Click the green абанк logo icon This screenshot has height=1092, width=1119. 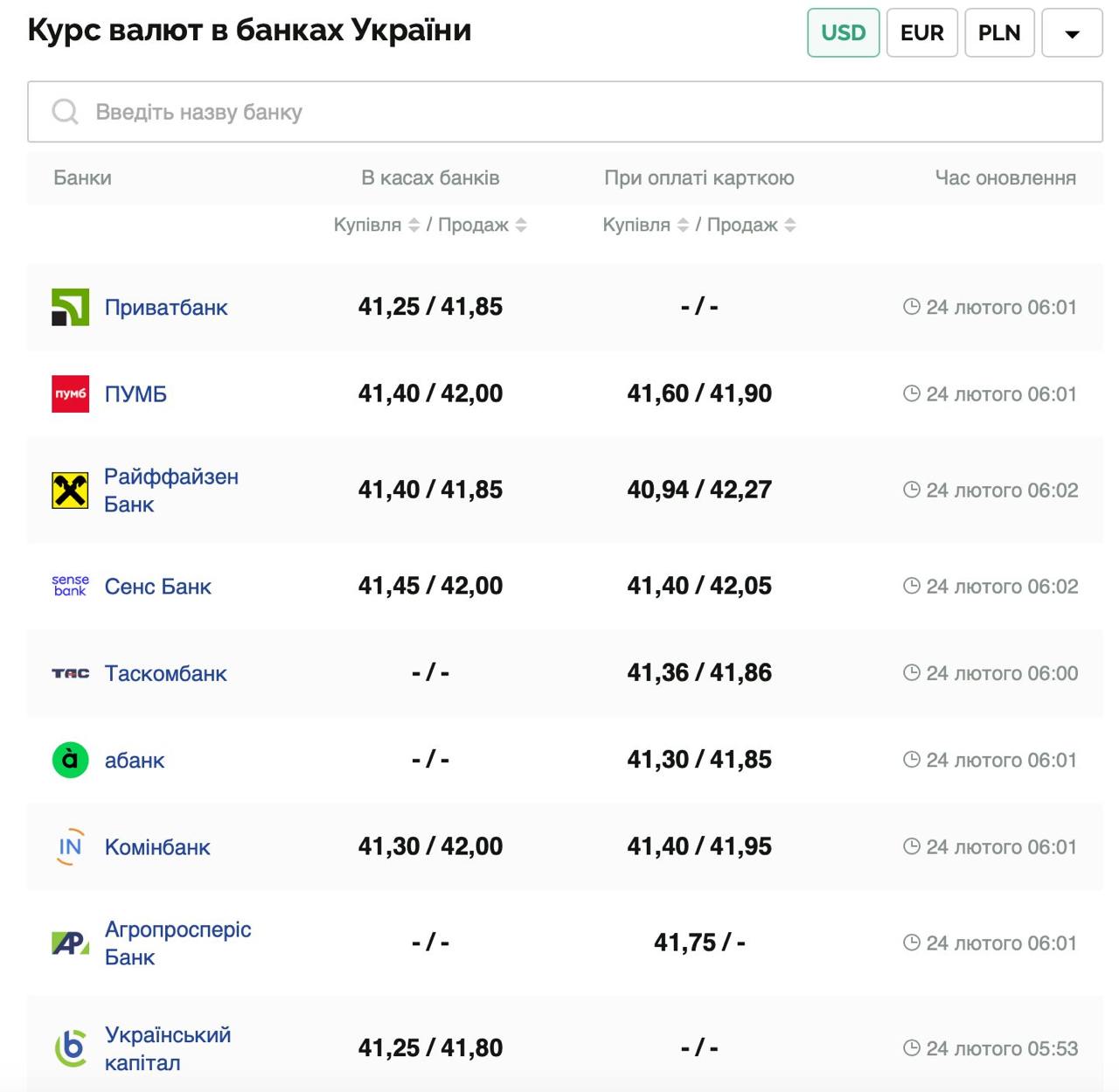[x=70, y=760]
